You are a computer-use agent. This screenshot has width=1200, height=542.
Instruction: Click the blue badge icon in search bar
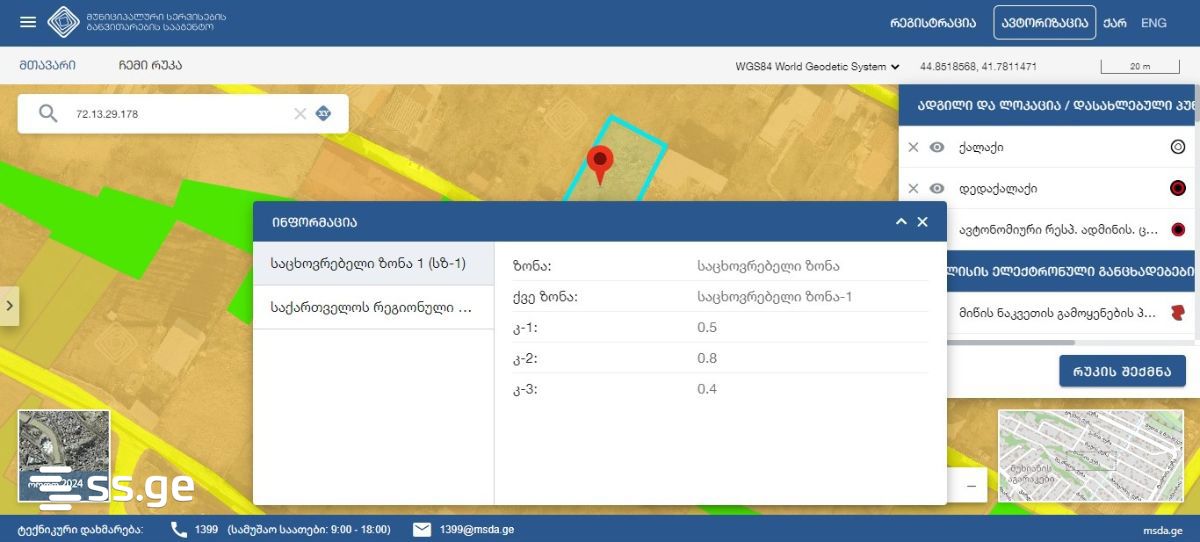pos(323,113)
